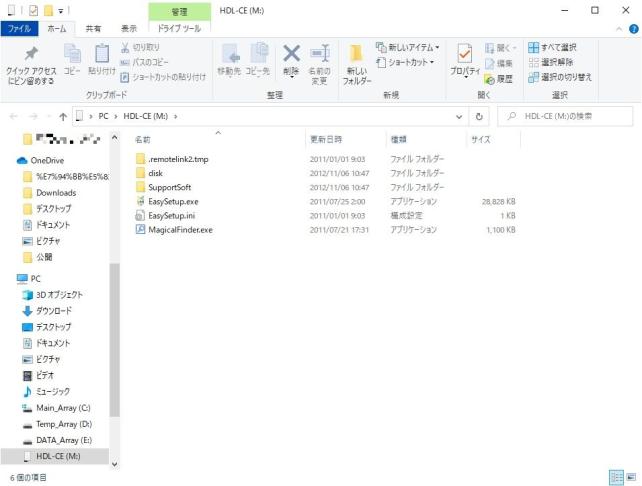Open Customize Quick Access Toolbar dropdown
642x486 pixels.
61,11
